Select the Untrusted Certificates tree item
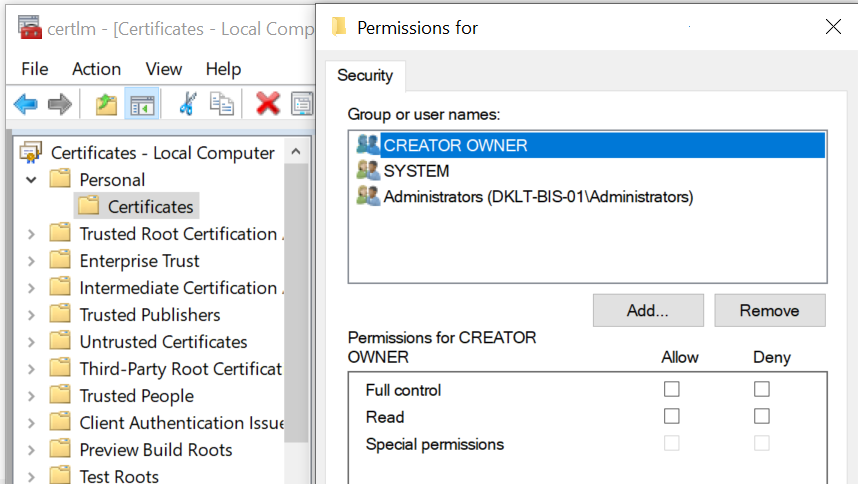Viewport: 858px width, 484px height. click(x=163, y=342)
